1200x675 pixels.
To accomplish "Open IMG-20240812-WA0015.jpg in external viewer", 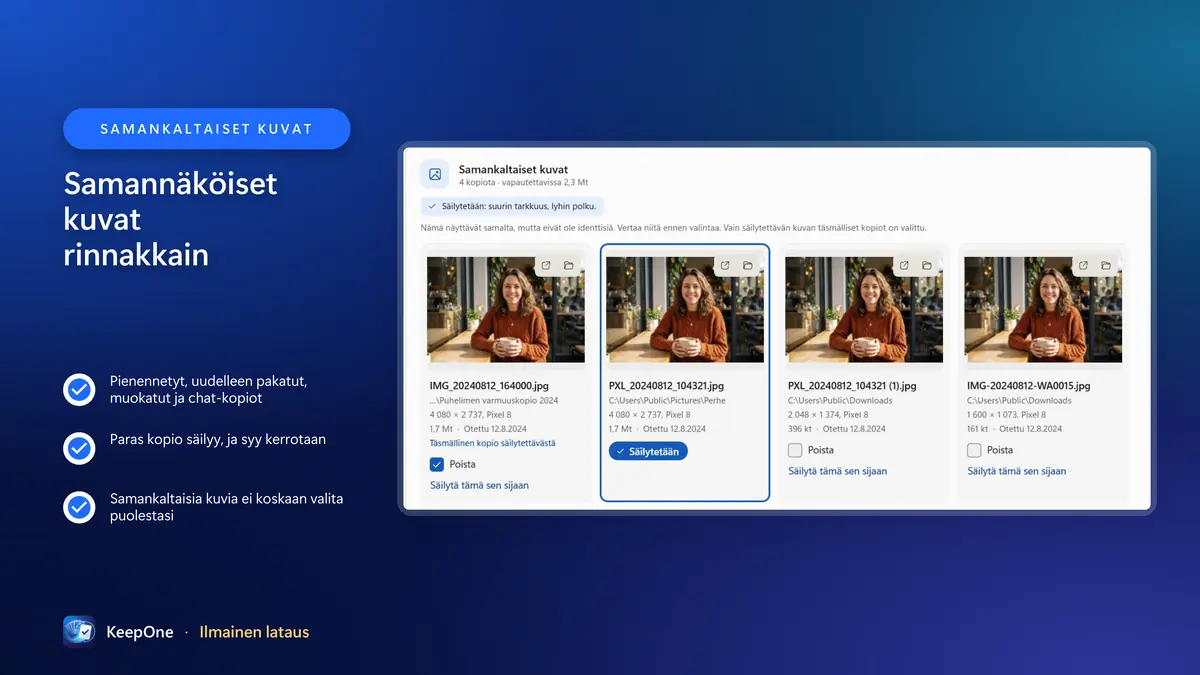I will pyautogui.click(x=1083, y=265).
